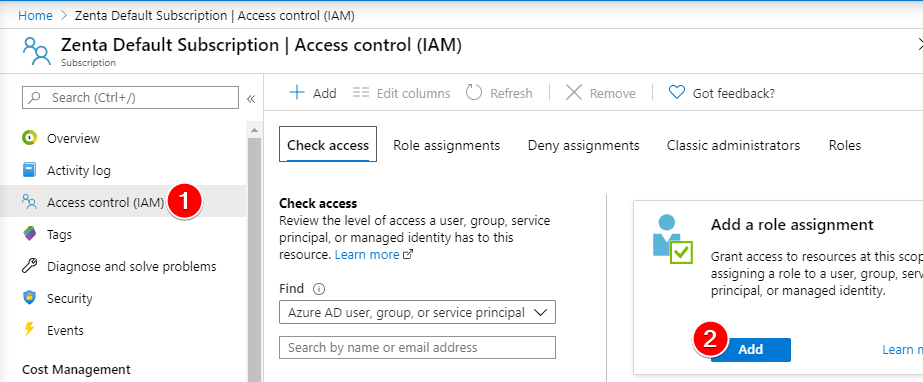
Task: Click the plus Add icon in toolbar
Action: click(x=297, y=92)
